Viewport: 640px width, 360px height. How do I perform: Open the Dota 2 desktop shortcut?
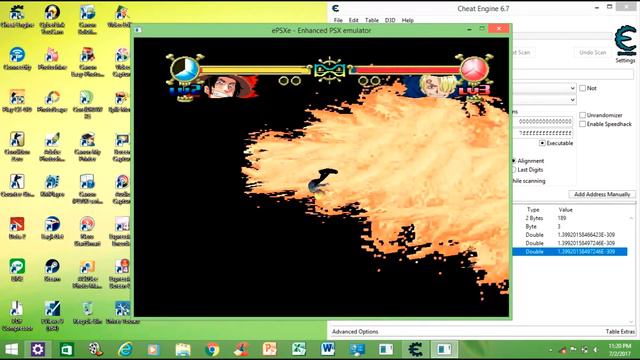17,228
